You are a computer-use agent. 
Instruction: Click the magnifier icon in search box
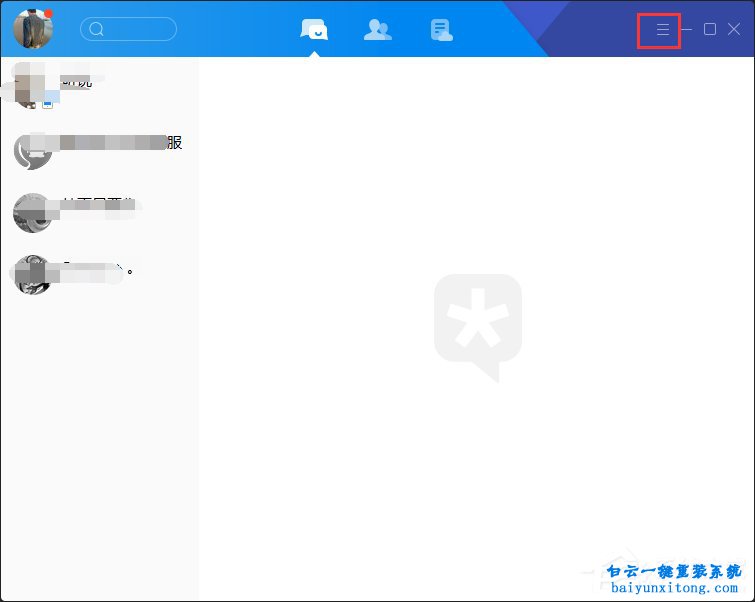(x=97, y=29)
